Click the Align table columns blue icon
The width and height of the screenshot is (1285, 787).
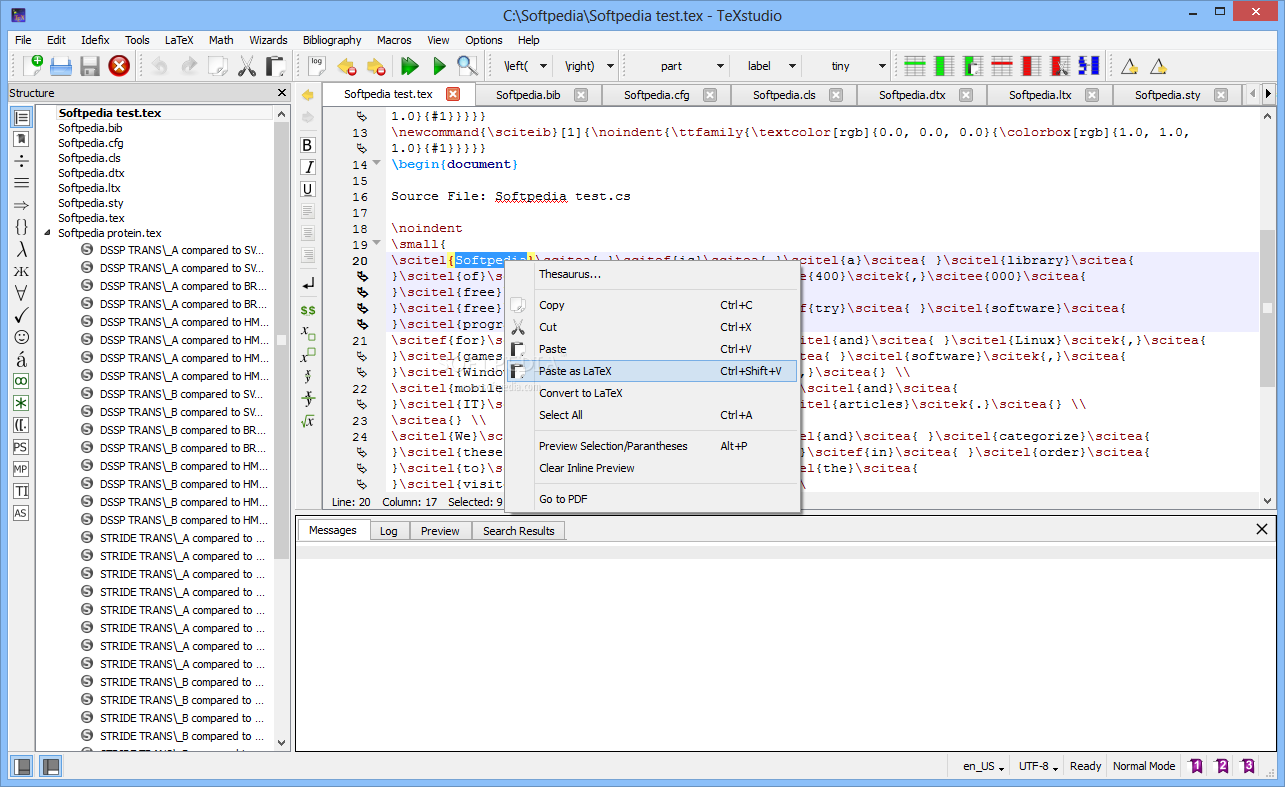click(1089, 66)
